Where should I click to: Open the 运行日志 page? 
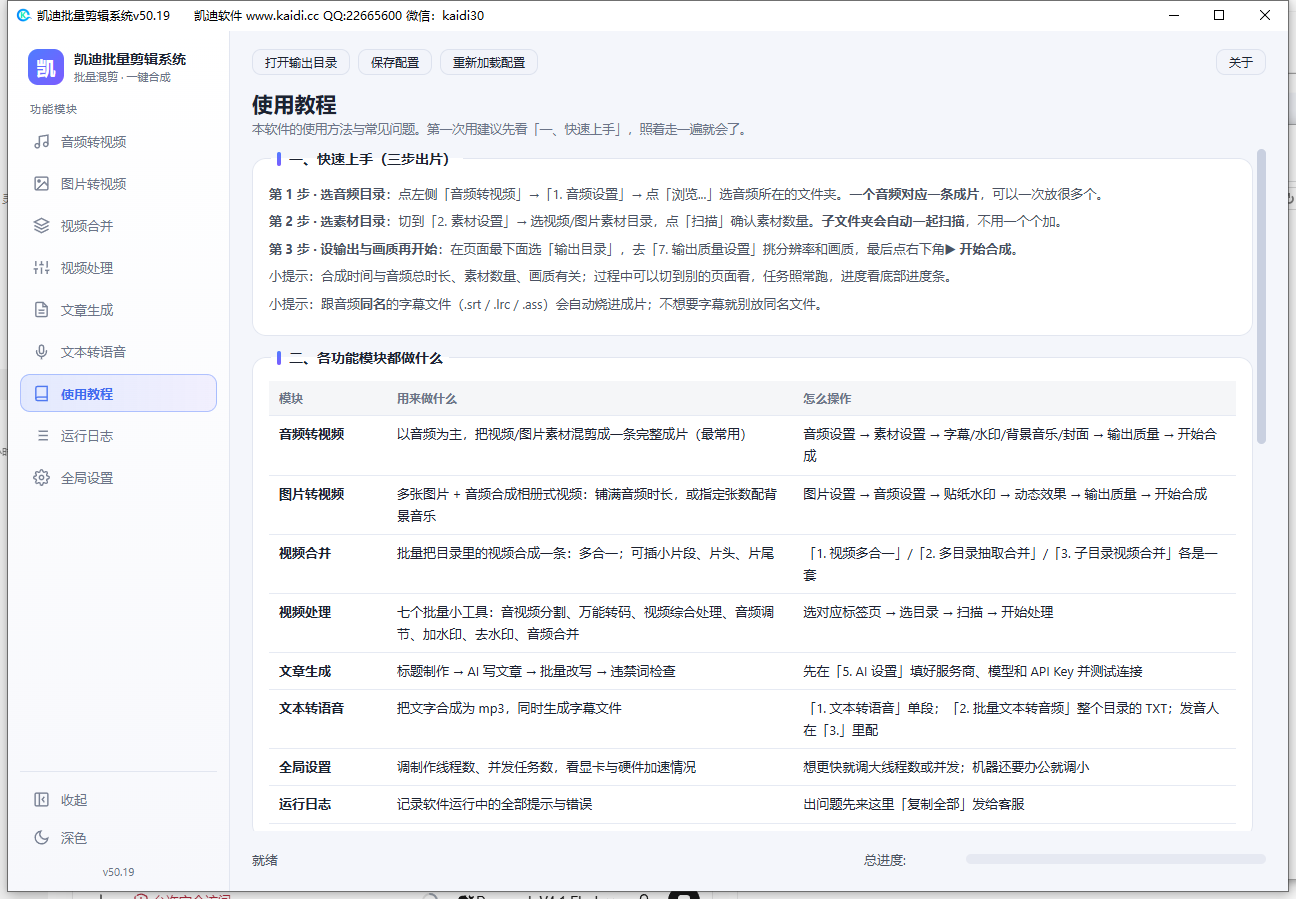118,436
